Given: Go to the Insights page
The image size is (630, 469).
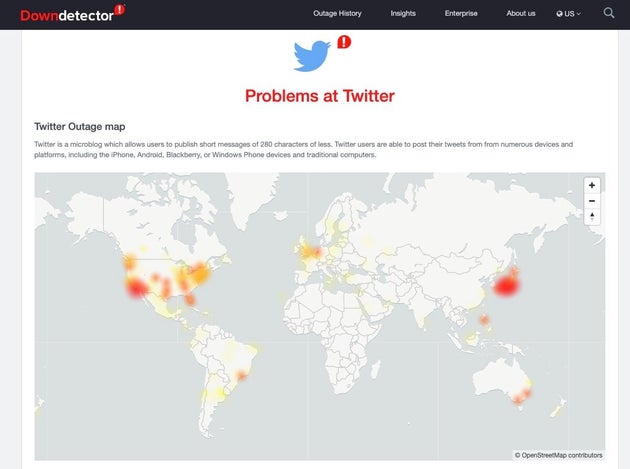Looking at the screenshot, I should click(x=403, y=14).
